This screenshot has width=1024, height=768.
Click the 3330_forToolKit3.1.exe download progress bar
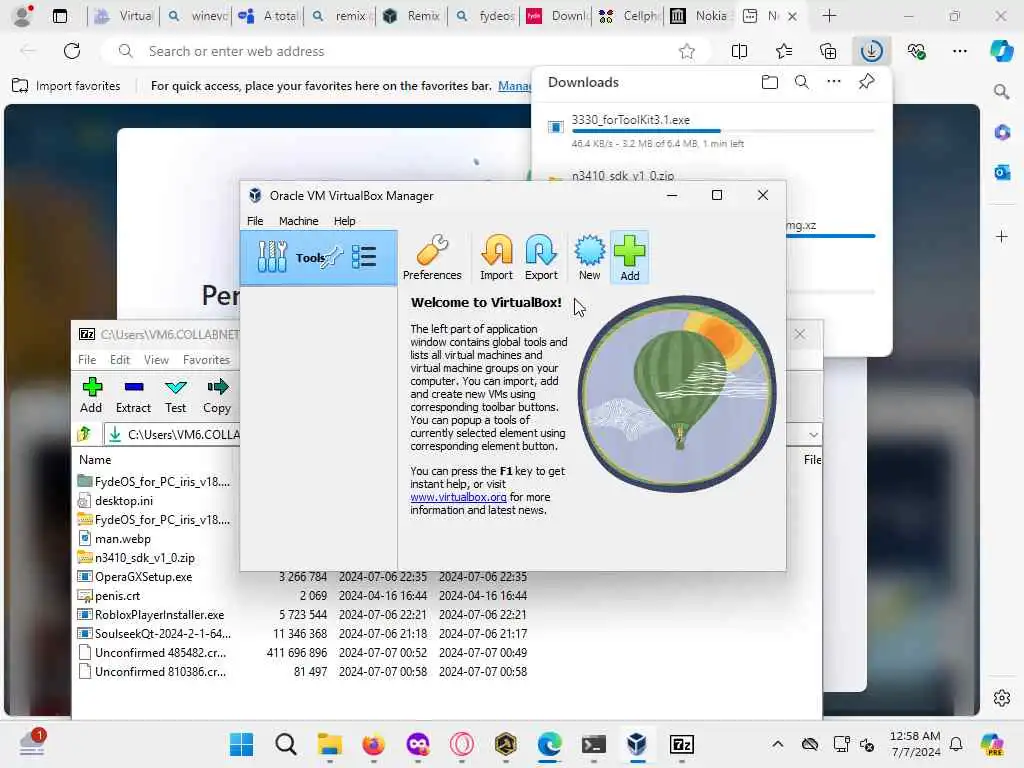point(723,131)
